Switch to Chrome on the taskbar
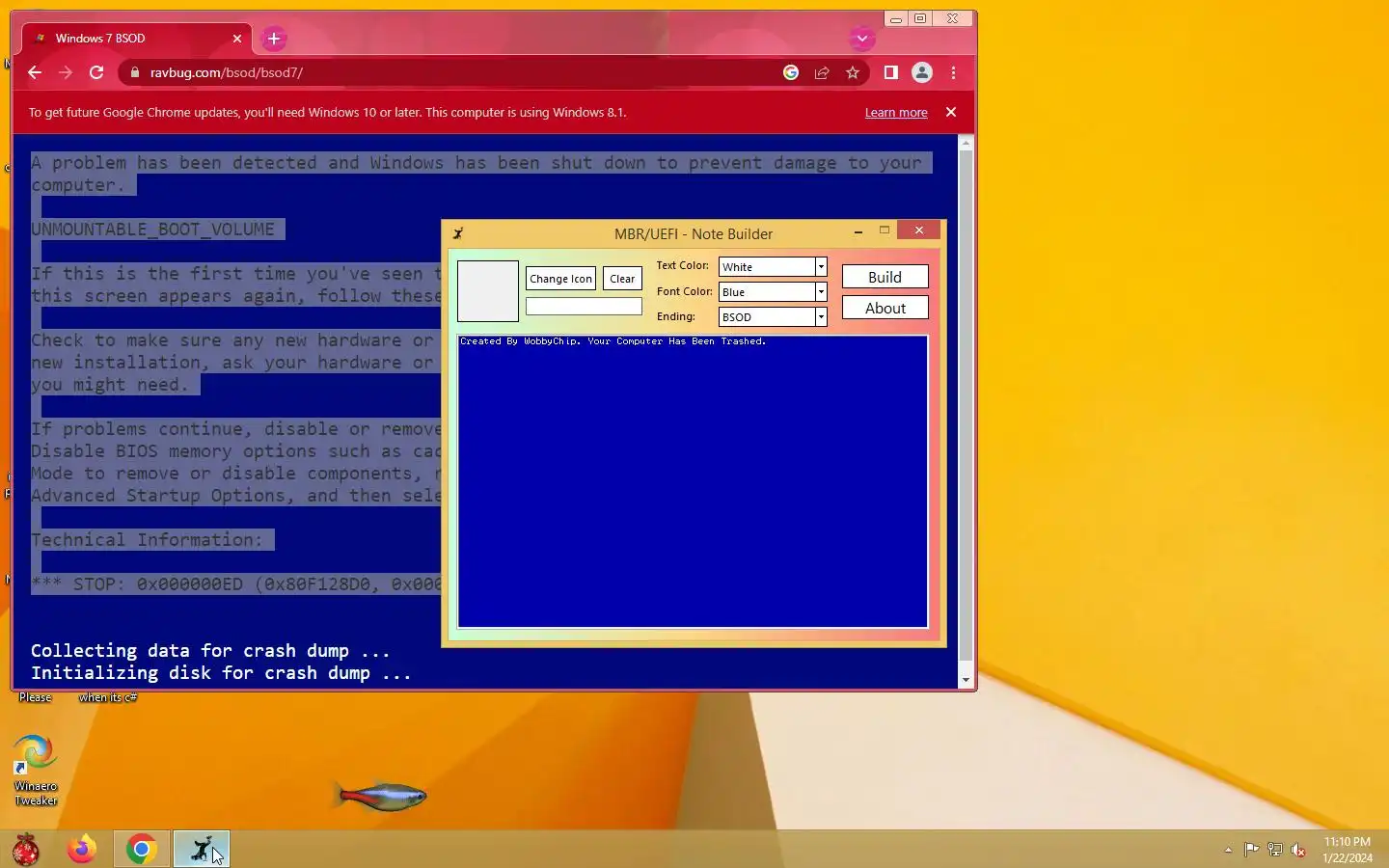 (x=142, y=850)
